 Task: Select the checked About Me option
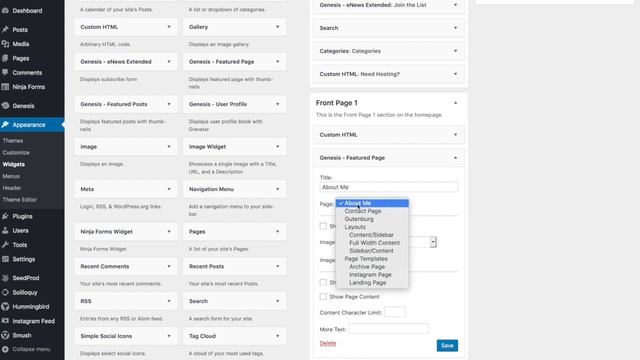[372, 203]
